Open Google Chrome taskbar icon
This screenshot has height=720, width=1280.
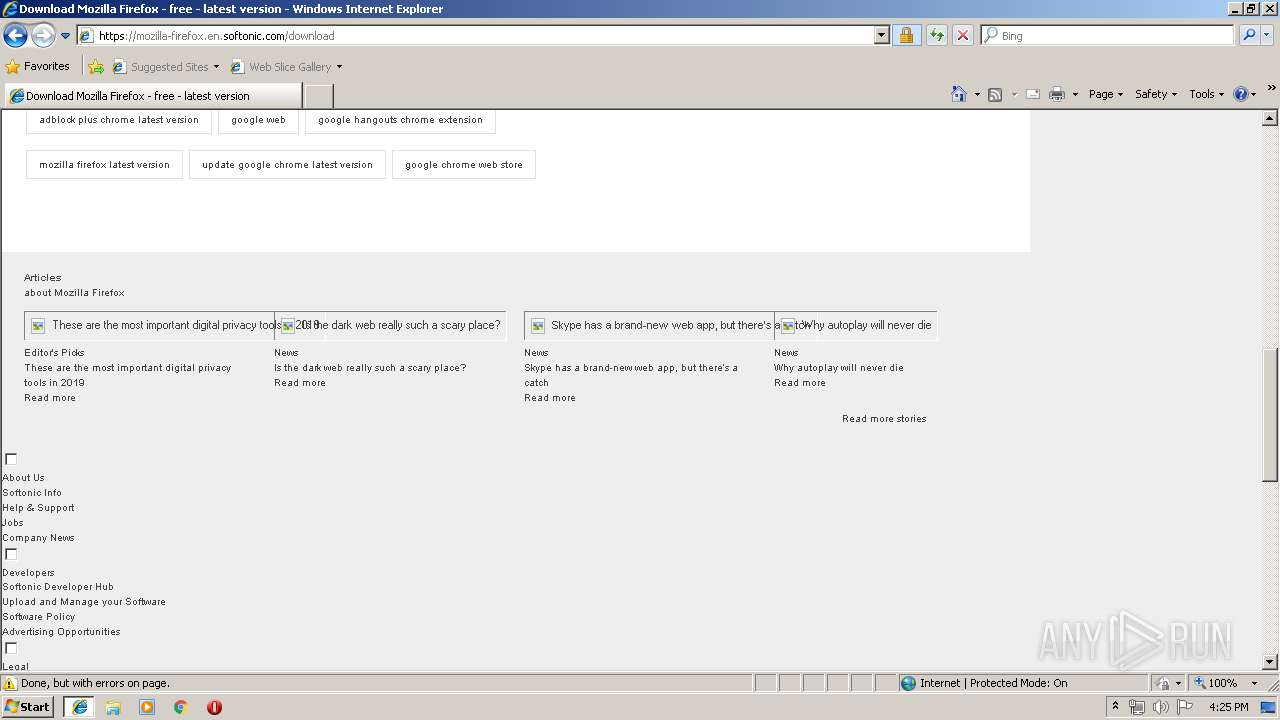click(181, 707)
